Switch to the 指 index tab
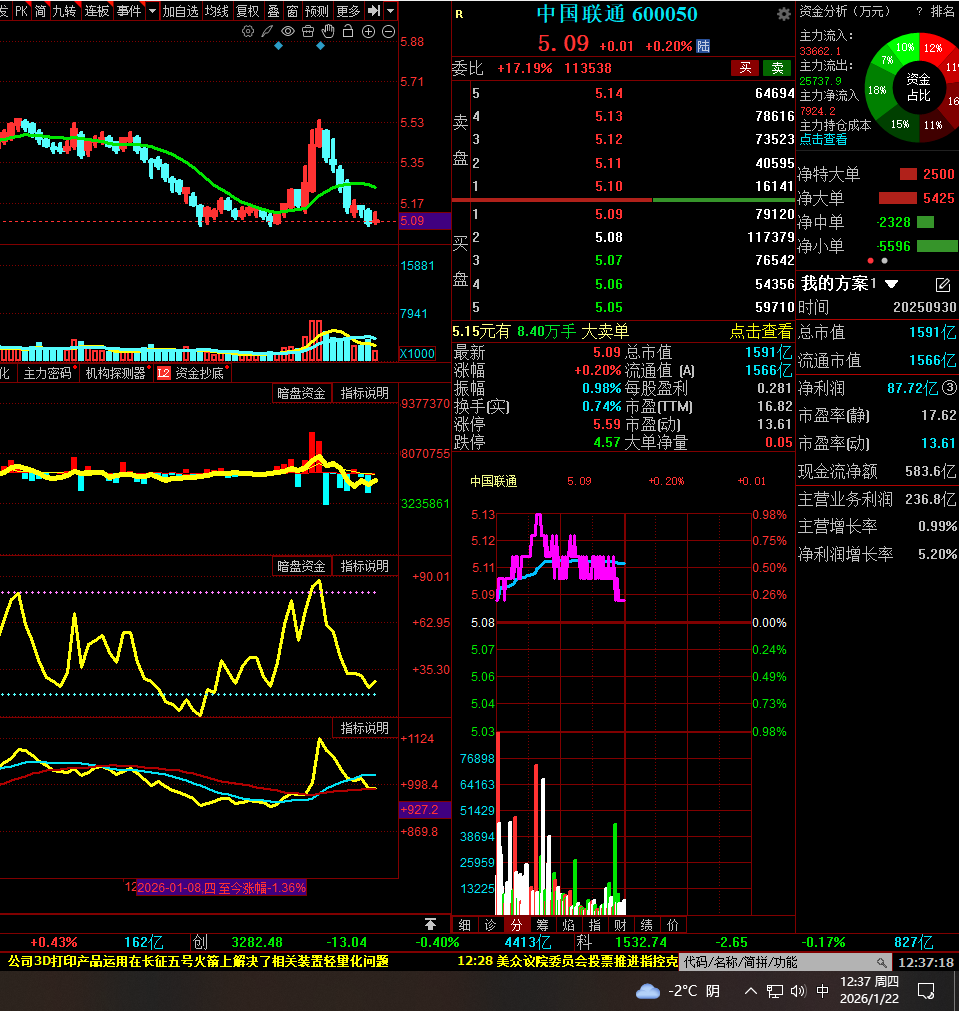Image resolution: width=959 pixels, height=1011 pixels. click(595, 925)
